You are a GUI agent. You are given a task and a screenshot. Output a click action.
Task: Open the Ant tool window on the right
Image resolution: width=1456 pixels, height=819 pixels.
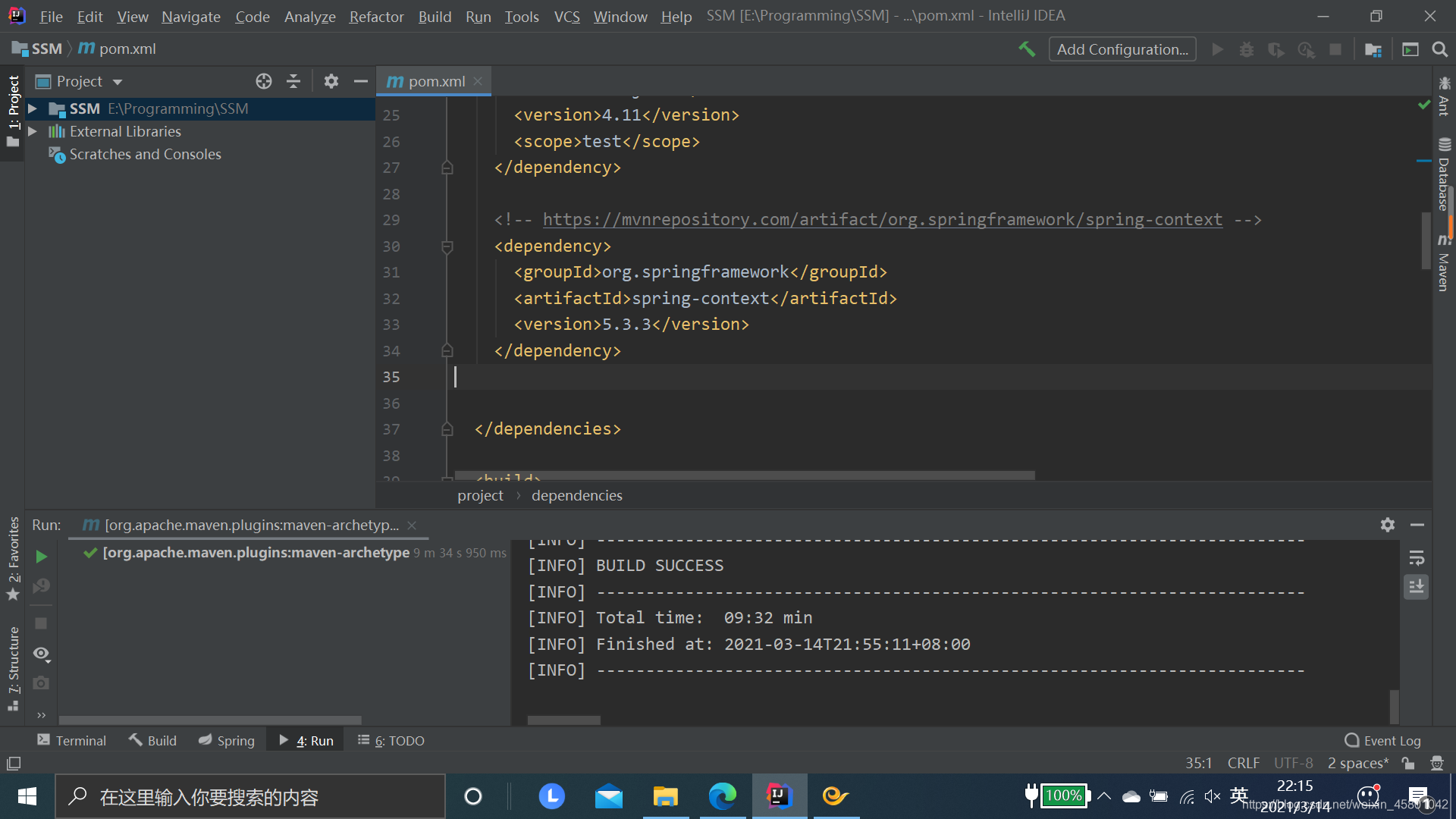point(1444,96)
